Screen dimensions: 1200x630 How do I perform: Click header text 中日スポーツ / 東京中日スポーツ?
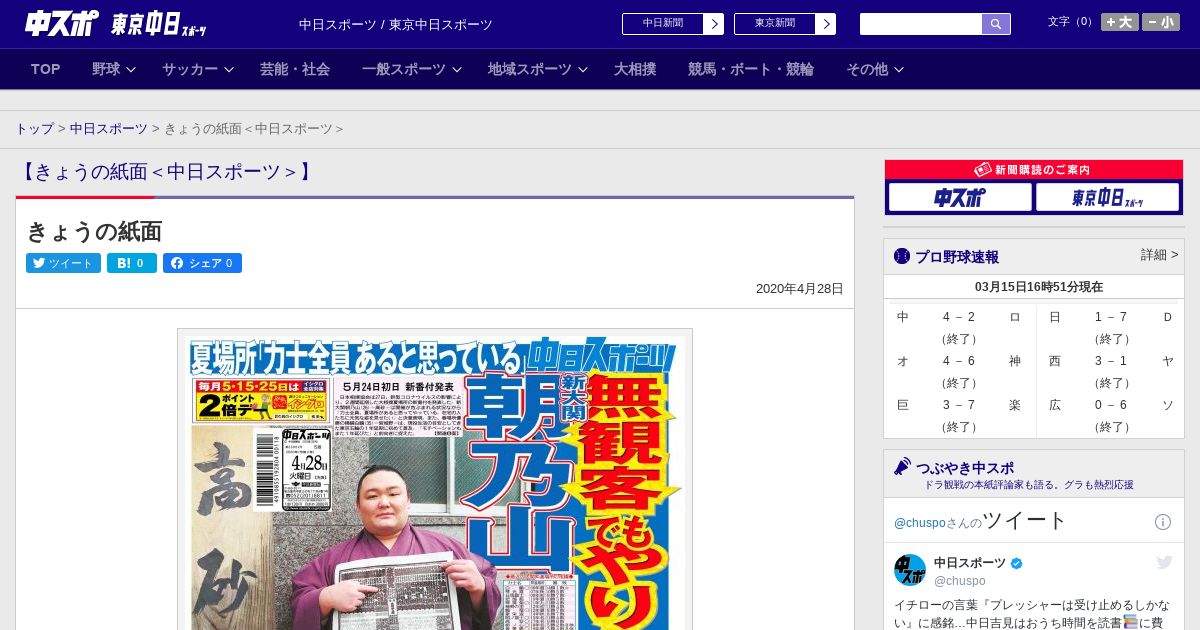pyautogui.click(x=396, y=24)
